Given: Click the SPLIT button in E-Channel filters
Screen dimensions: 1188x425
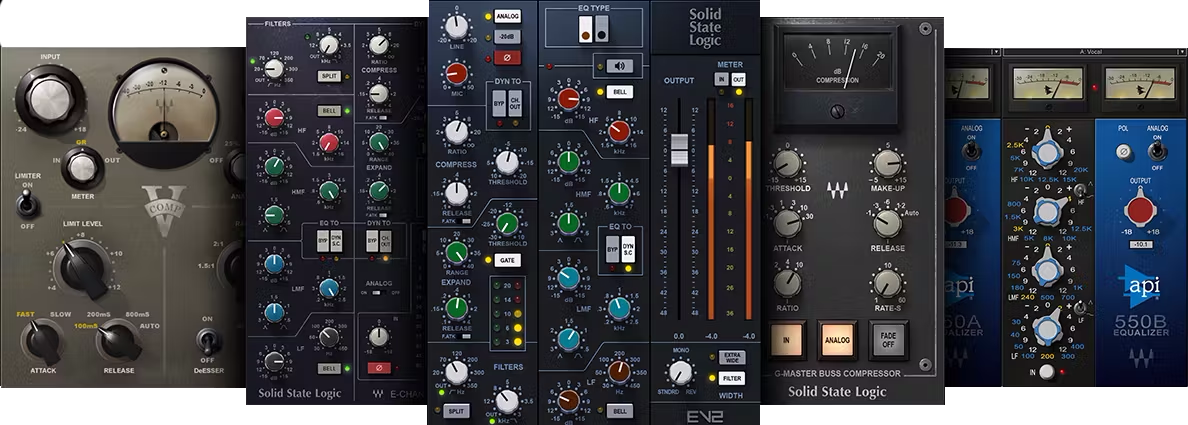Looking at the screenshot, I should pos(329,77).
